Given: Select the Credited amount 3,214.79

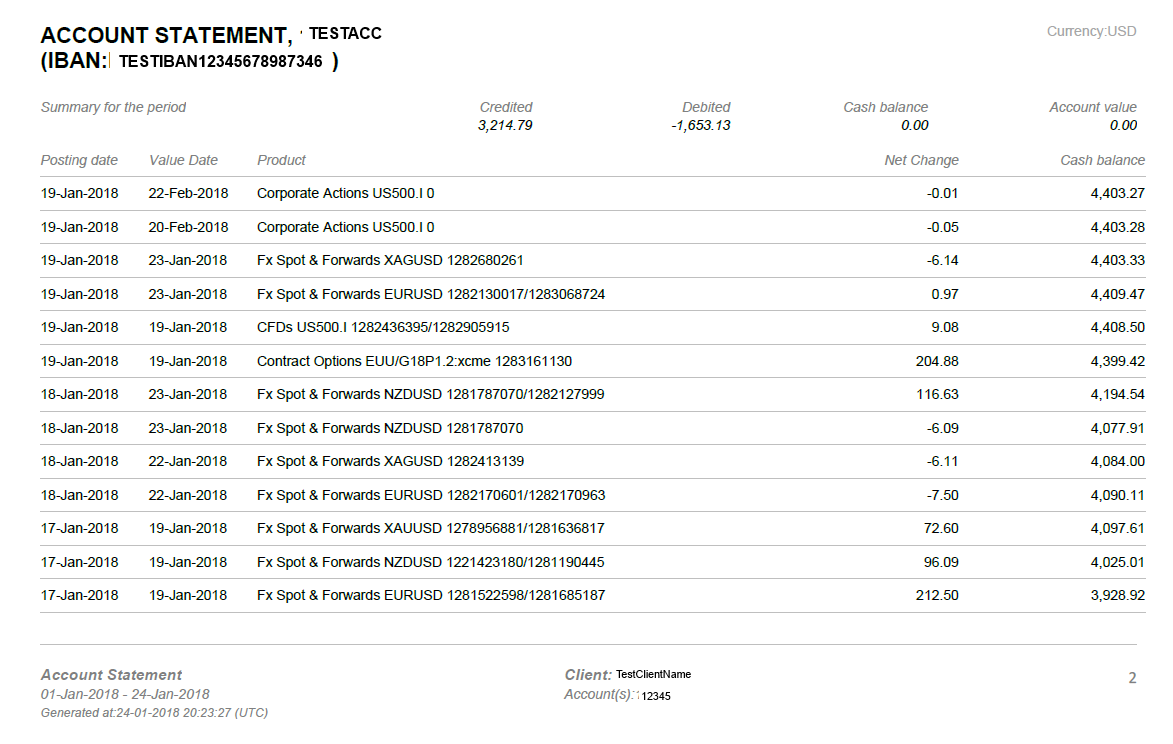Looking at the screenshot, I should click(x=505, y=124).
